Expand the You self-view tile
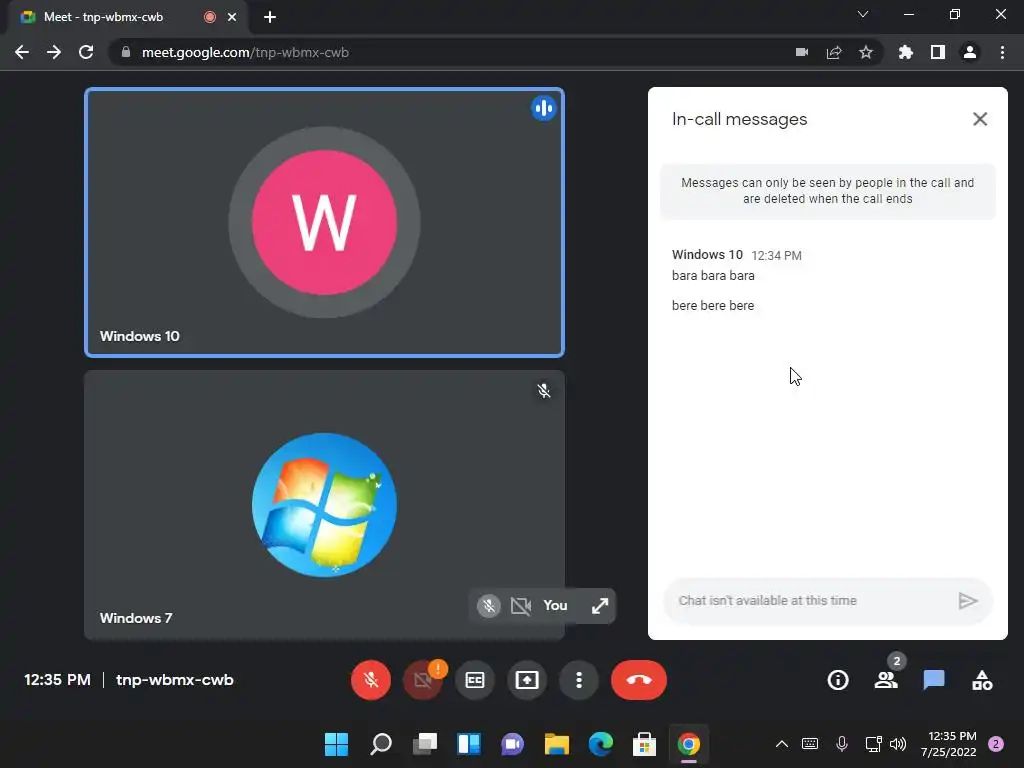1024x768 pixels. [600, 605]
